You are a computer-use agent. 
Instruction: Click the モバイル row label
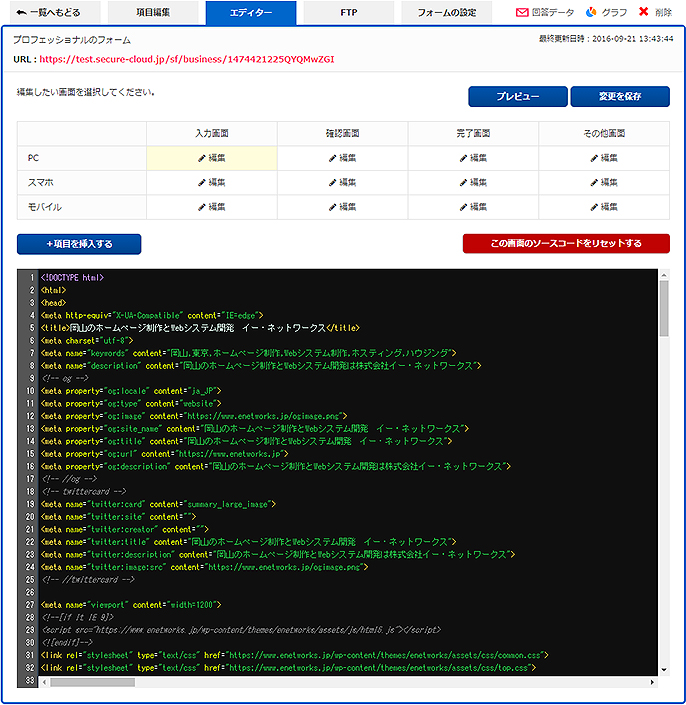point(45,207)
